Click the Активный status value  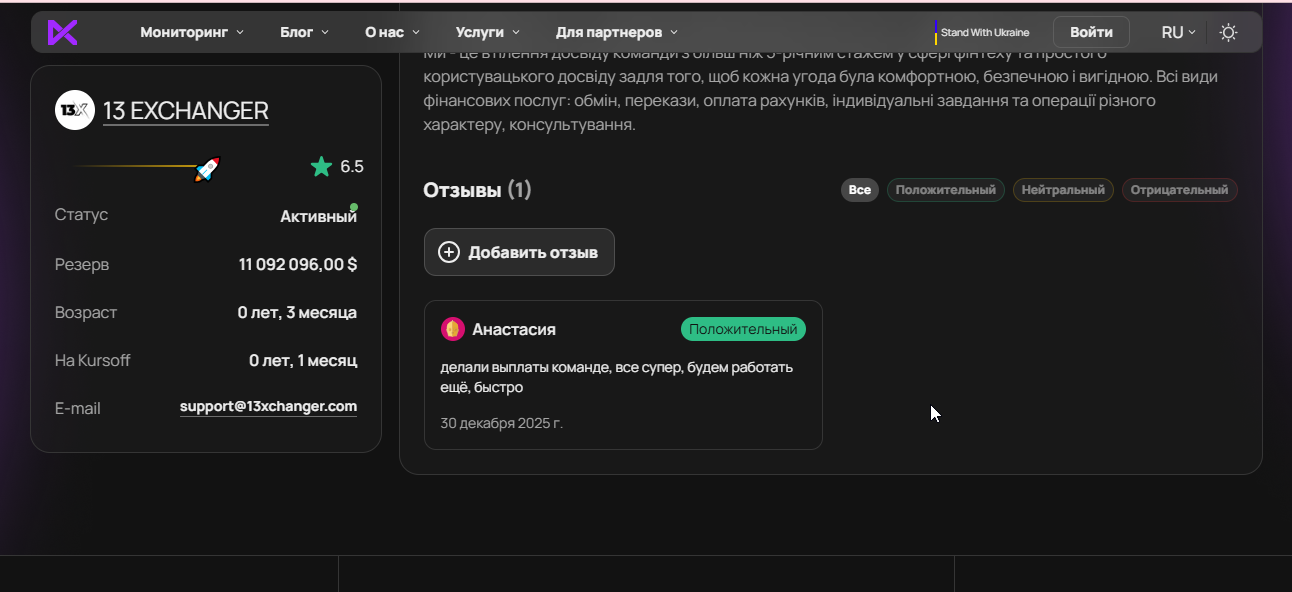(x=318, y=216)
